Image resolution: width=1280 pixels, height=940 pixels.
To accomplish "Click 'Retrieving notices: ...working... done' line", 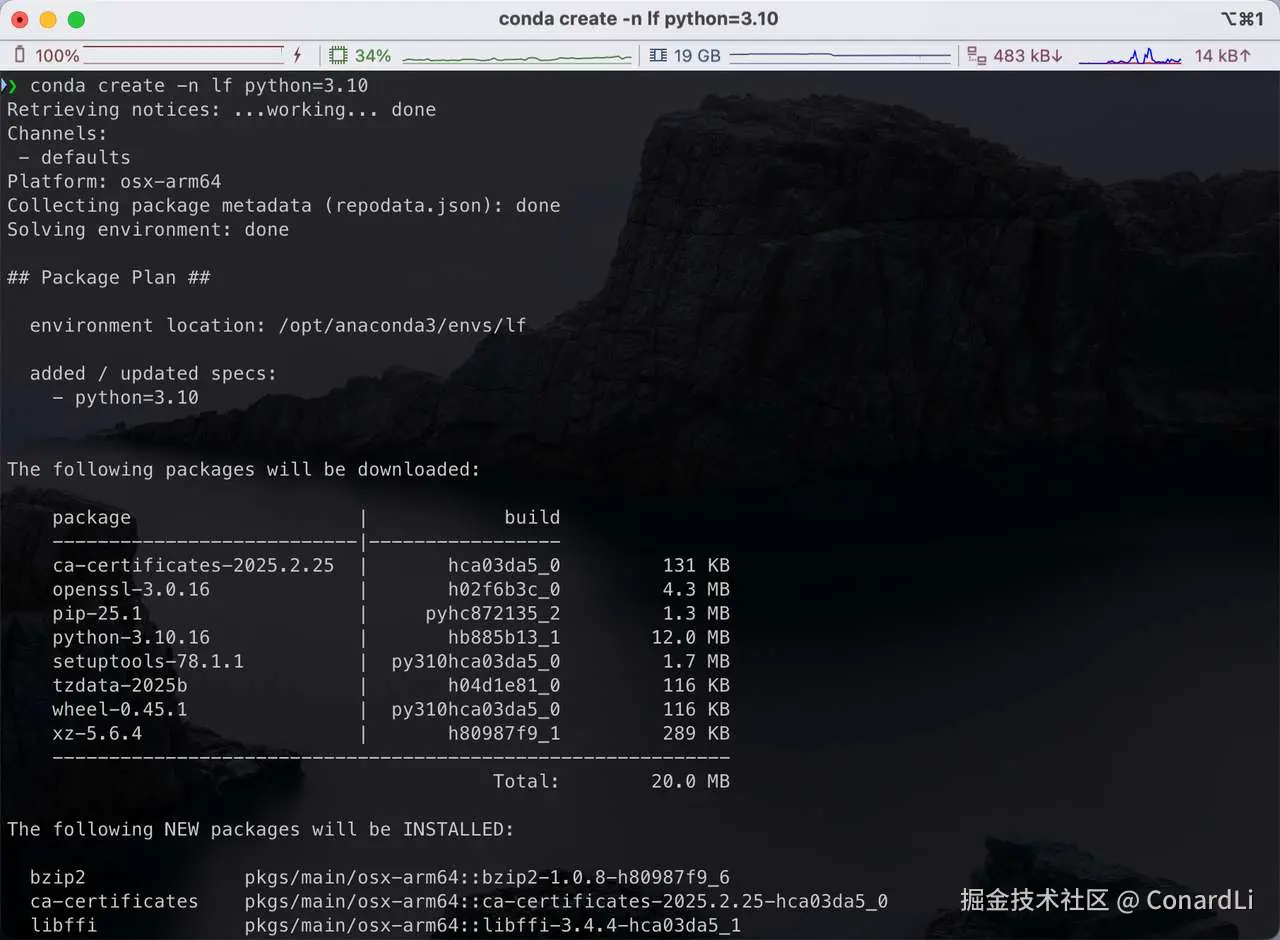I will coord(222,110).
